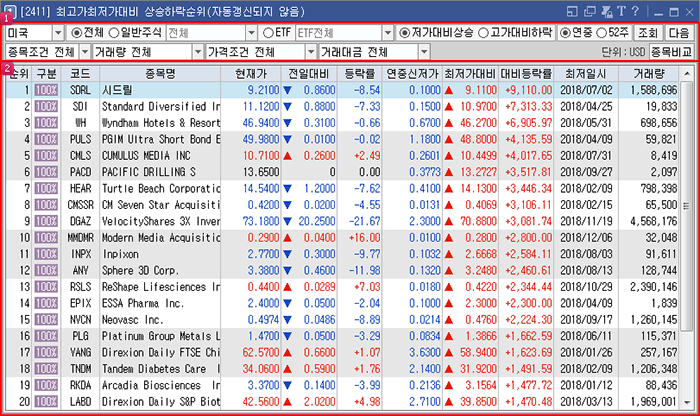The width and height of the screenshot is (700, 416).
Task: Click the 100% badge in the WH row
Action: 46,123
